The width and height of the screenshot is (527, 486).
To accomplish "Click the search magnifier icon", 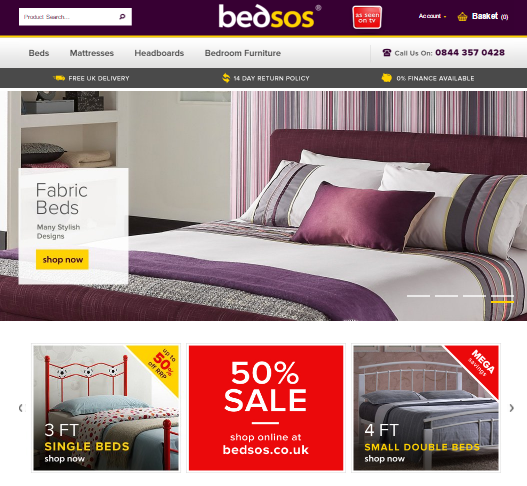I will (122, 16).
